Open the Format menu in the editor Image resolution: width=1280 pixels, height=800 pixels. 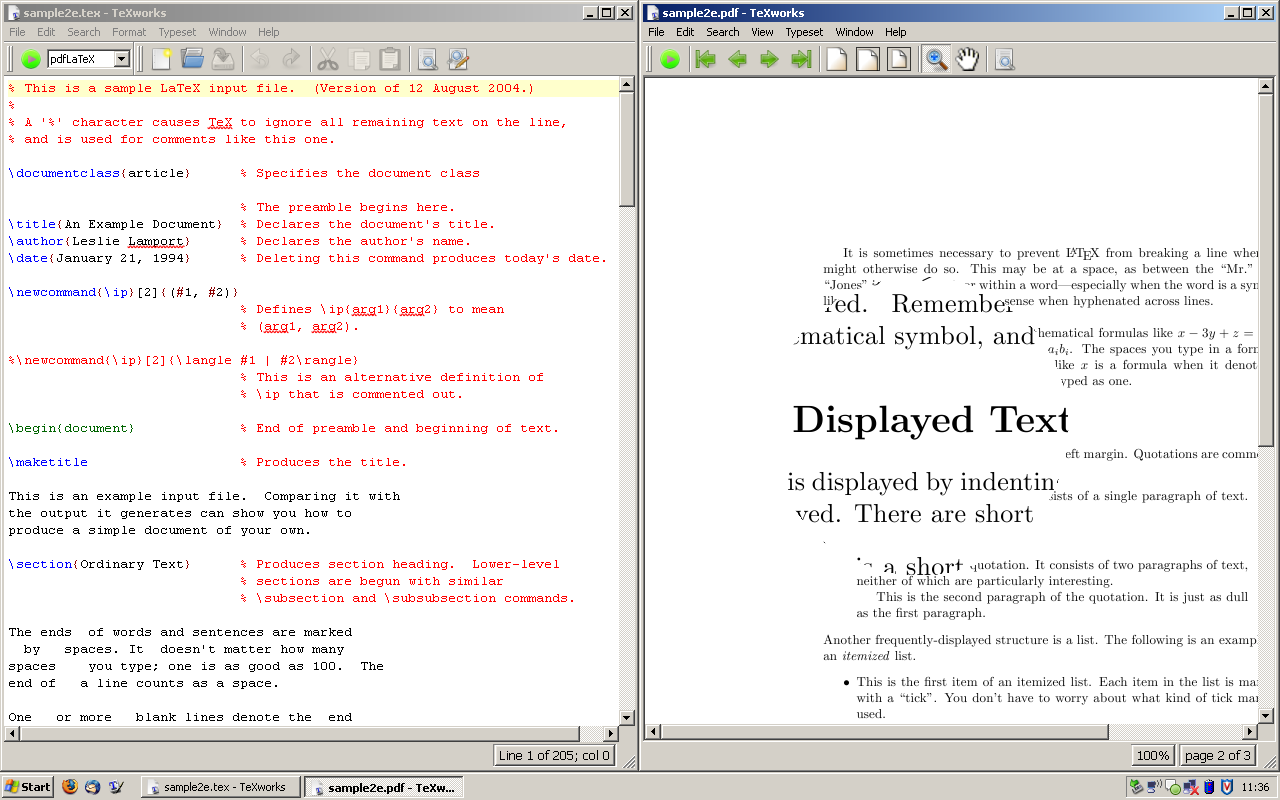129,32
